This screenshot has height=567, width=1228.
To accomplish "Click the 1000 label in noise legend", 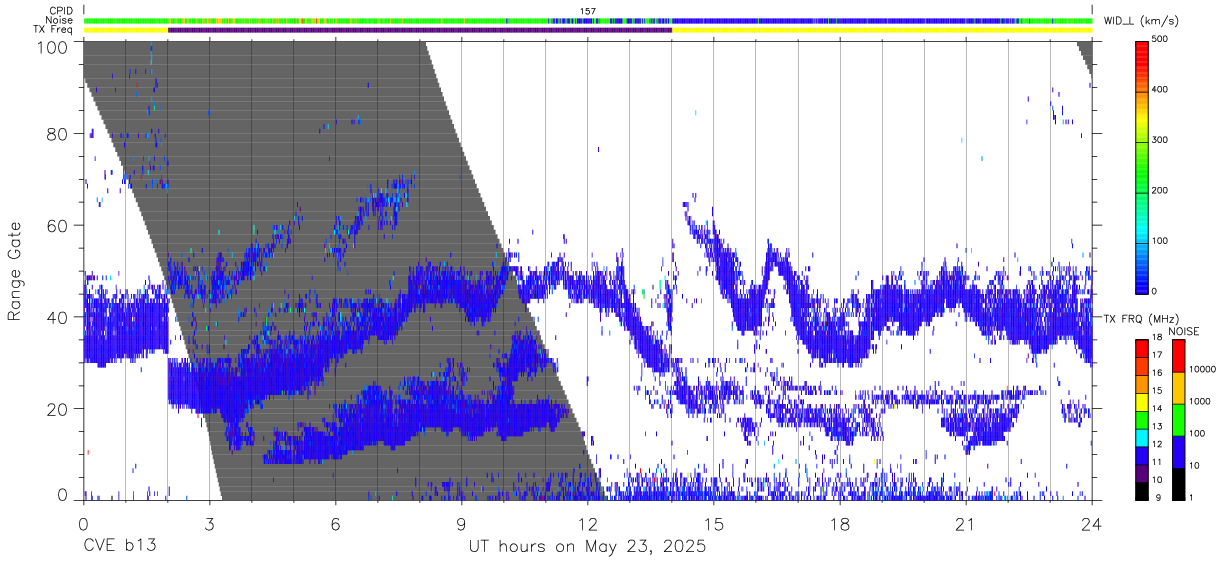I will 1200,401.
